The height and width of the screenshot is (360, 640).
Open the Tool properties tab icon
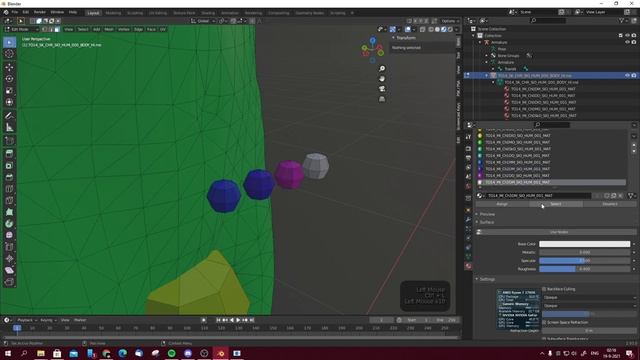pyautogui.click(x=468, y=137)
